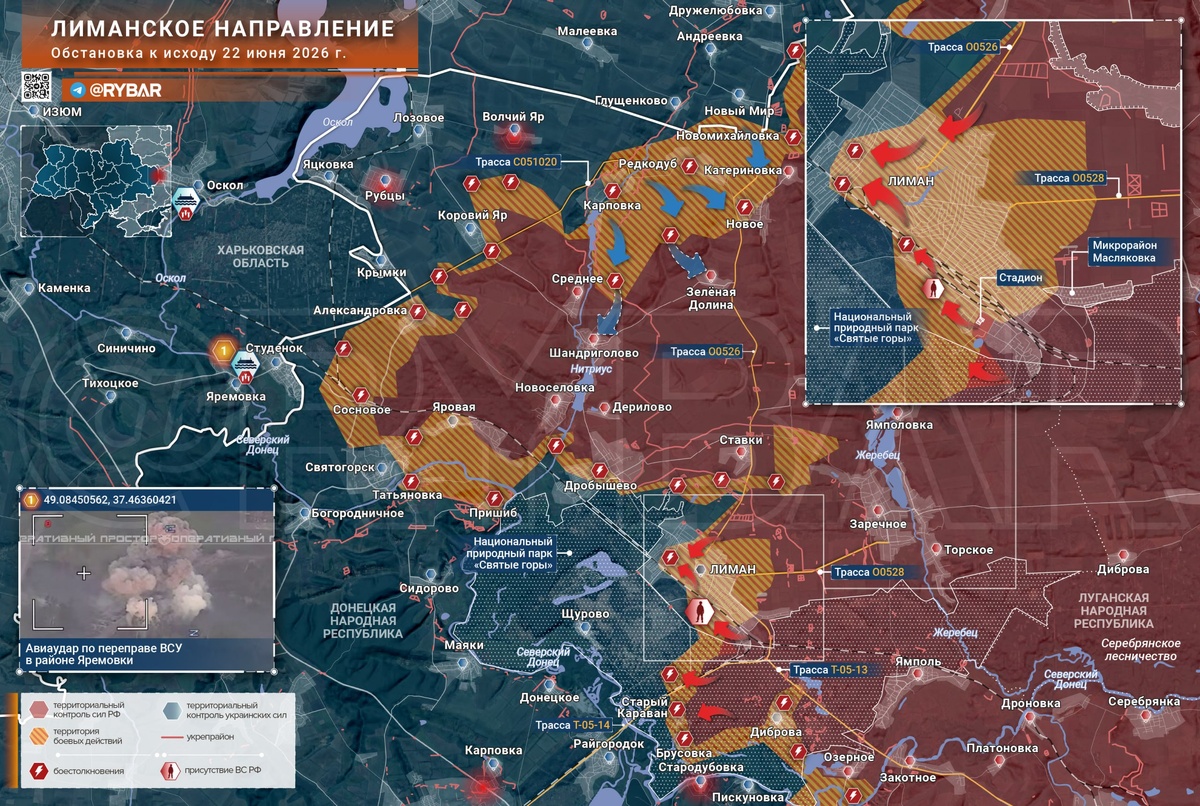The image size is (1200, 806).
Task: Open the @RYBAR channel label
Action: [125, 88]
